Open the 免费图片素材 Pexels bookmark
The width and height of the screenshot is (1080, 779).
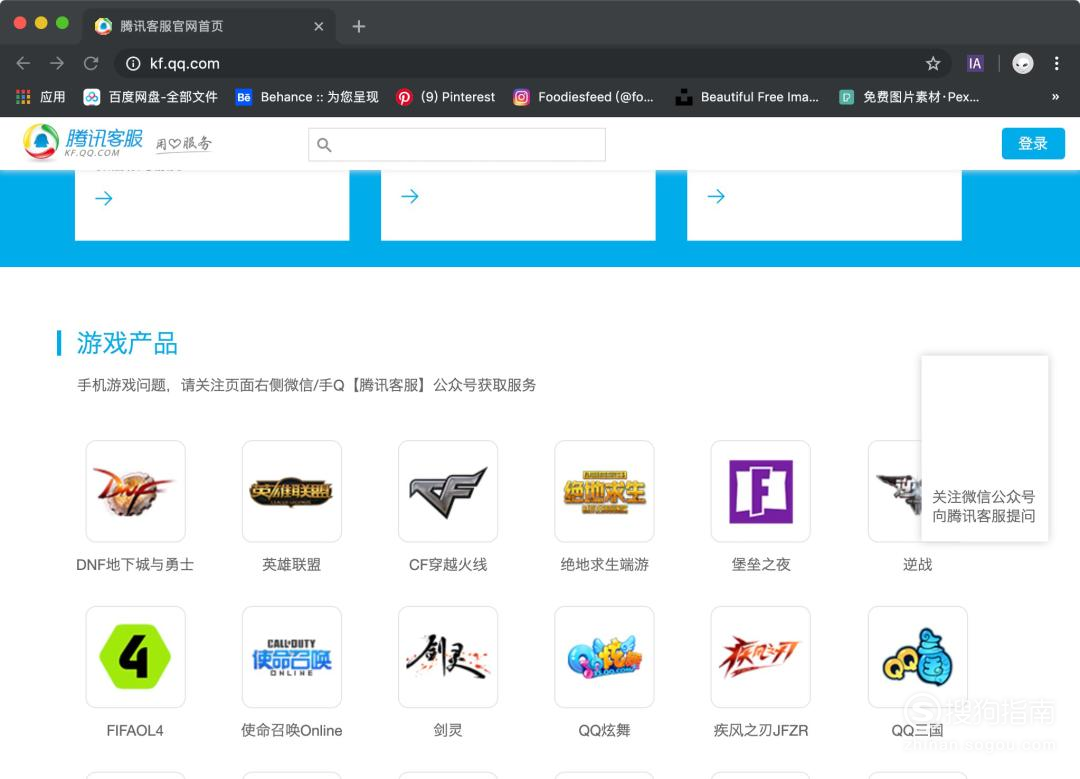[909, 97]
